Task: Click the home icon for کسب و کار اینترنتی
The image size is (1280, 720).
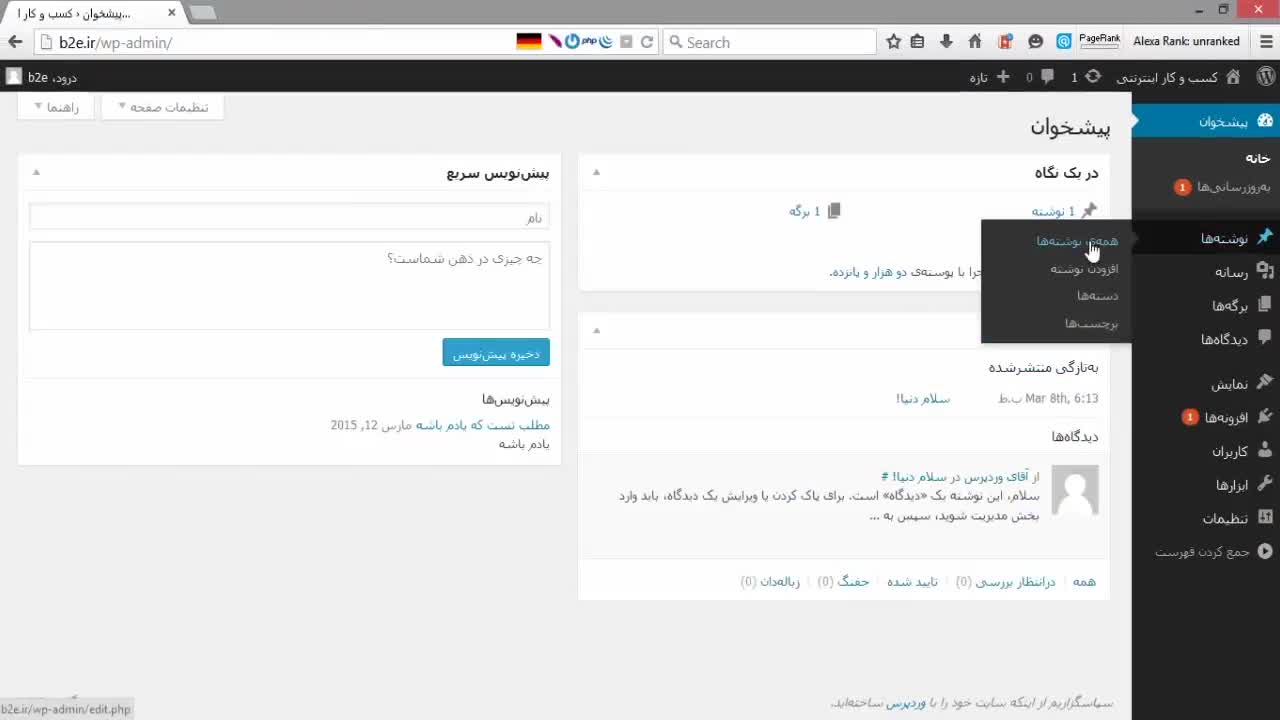Action: pos(1233,77)
